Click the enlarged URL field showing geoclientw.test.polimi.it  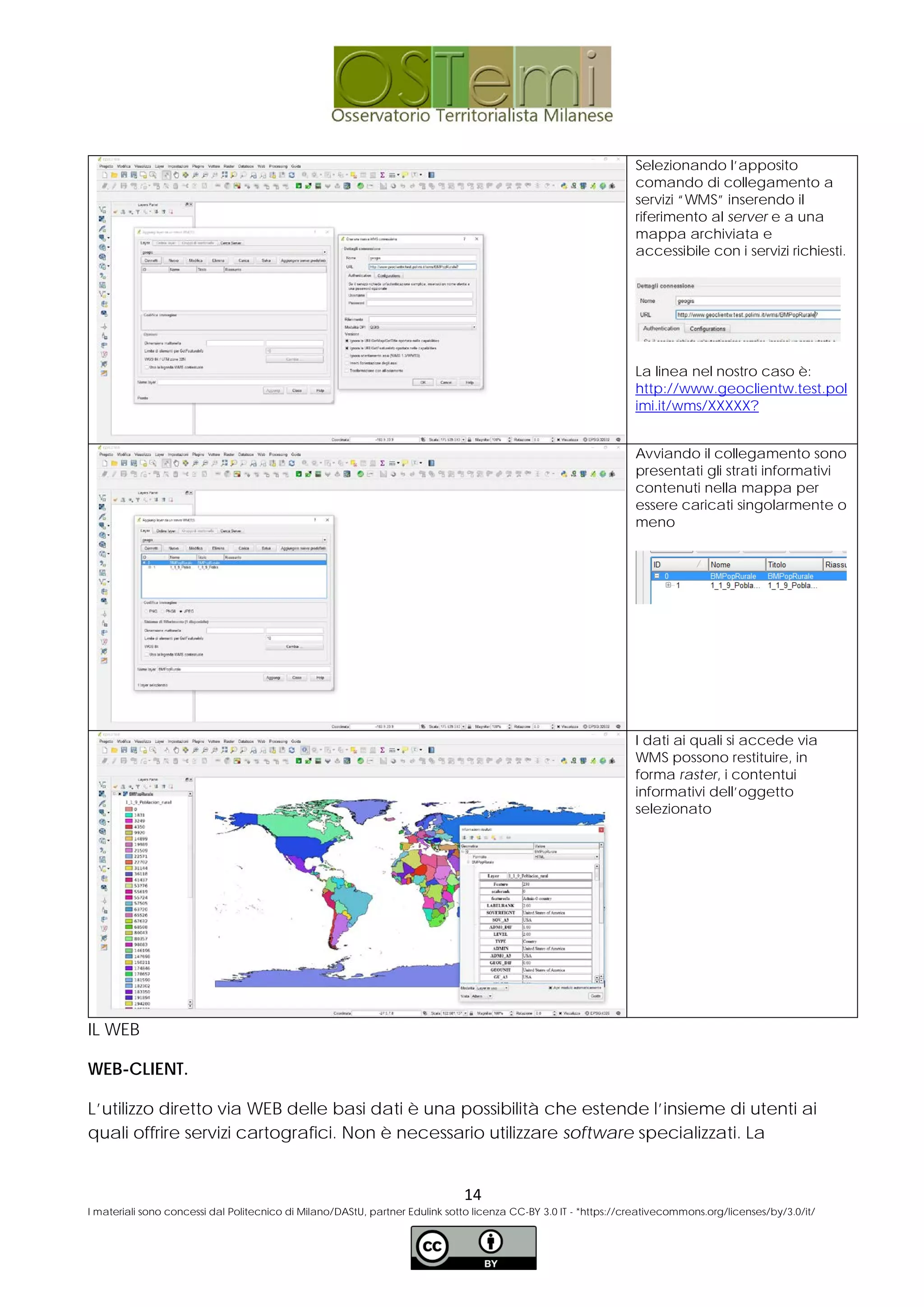click(758, 314)
